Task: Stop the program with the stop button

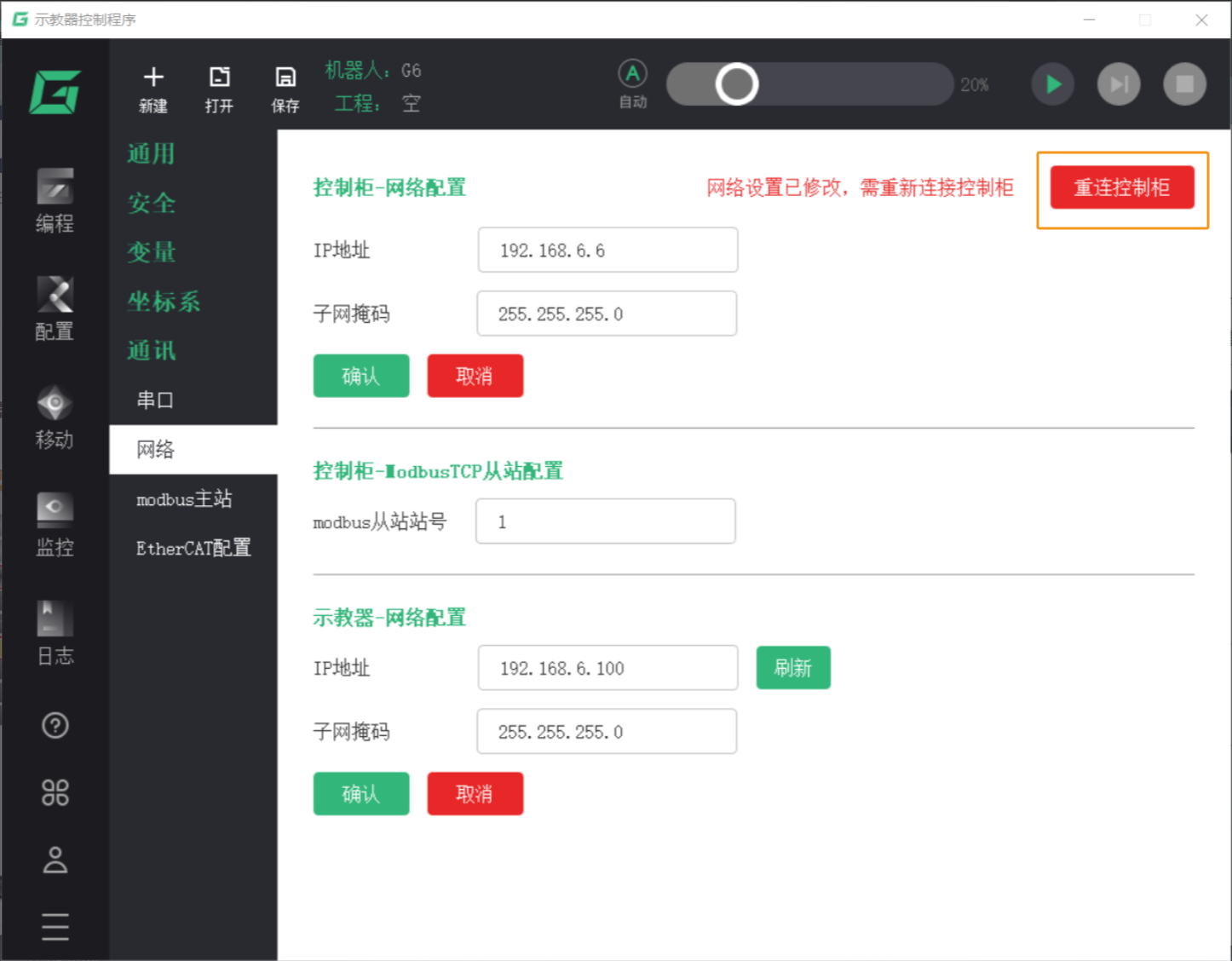Action: 1185,83
